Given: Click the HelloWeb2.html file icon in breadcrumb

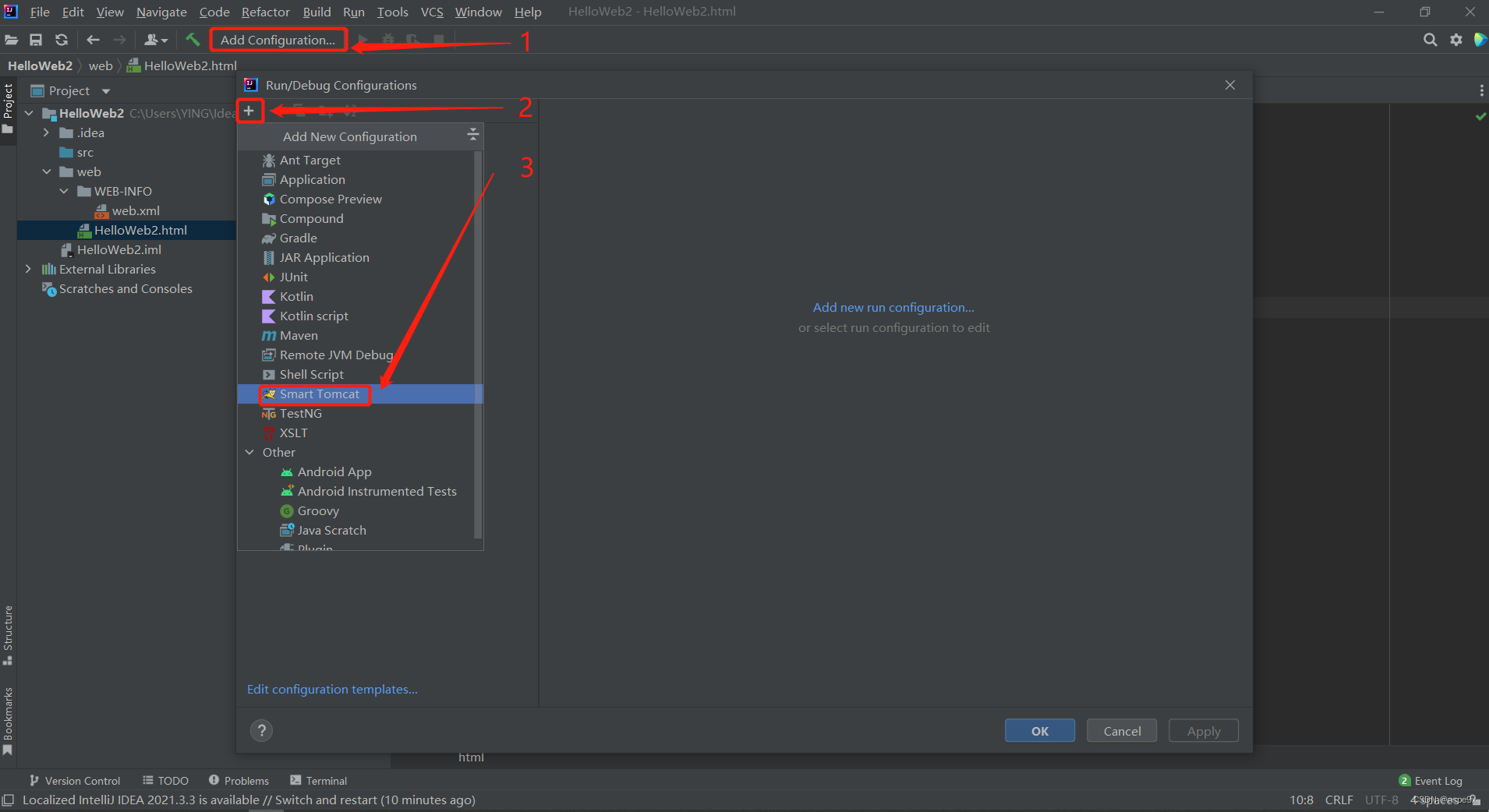Looking at the screenshot, I should 134,65.
